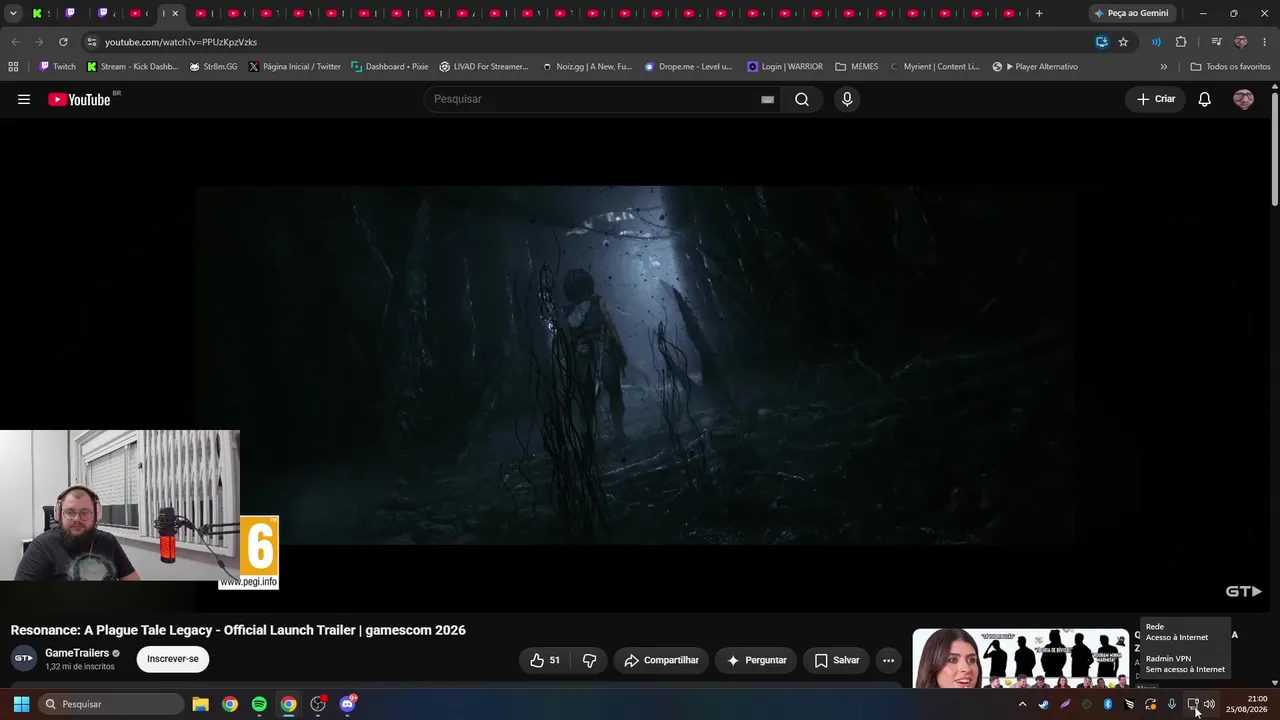The height and width of the screenshot is (720, 1280).
Task: Open the YouTube account avatar menu
Action: (x=1244, y=99)
